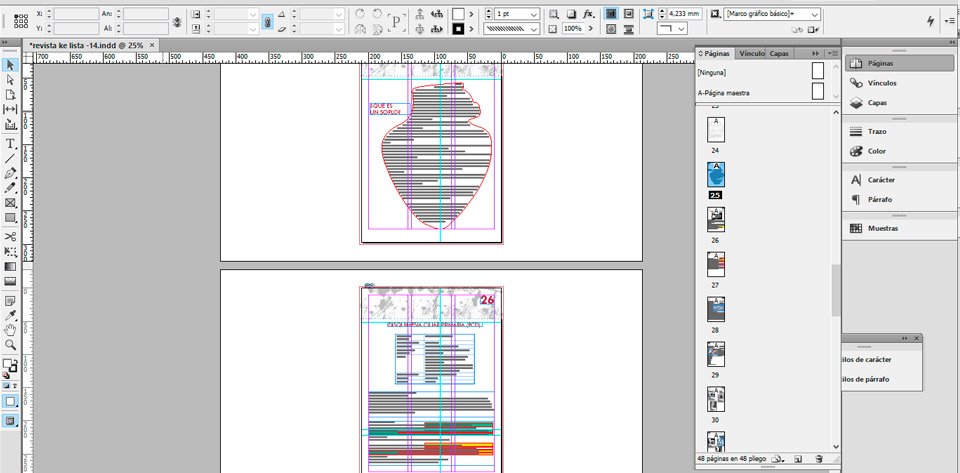Open Carácter panel from dock
This screenshot has width=960, height=473.
pos(880,180)
